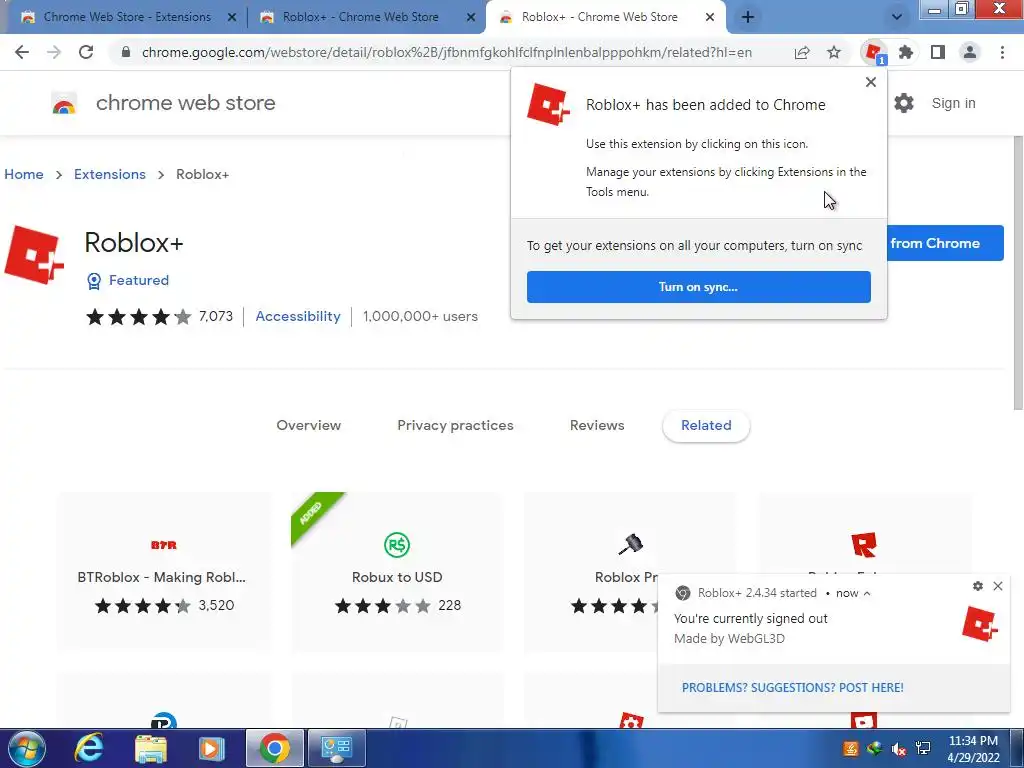Click the Chrome Web Store rainbow logo

(x=64, y=104)
